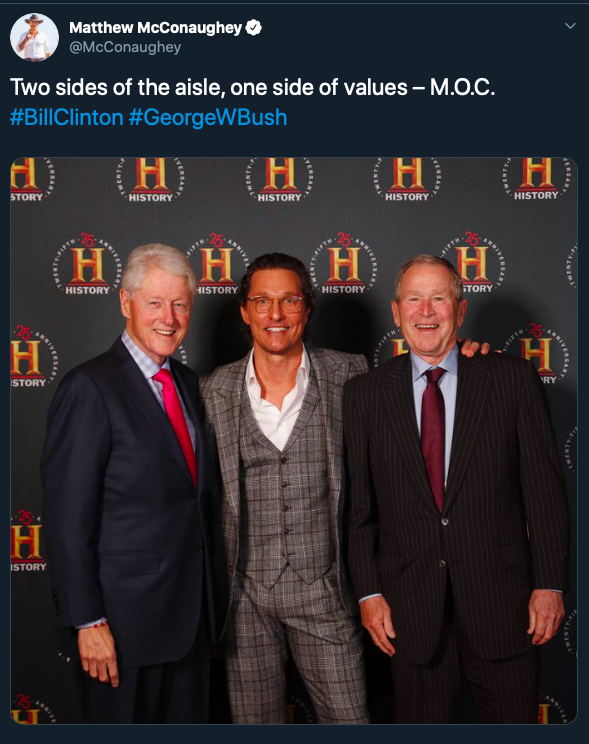Click the white hair of left man
This screenshot has height=744, width=589.
(x=158, y=266)
